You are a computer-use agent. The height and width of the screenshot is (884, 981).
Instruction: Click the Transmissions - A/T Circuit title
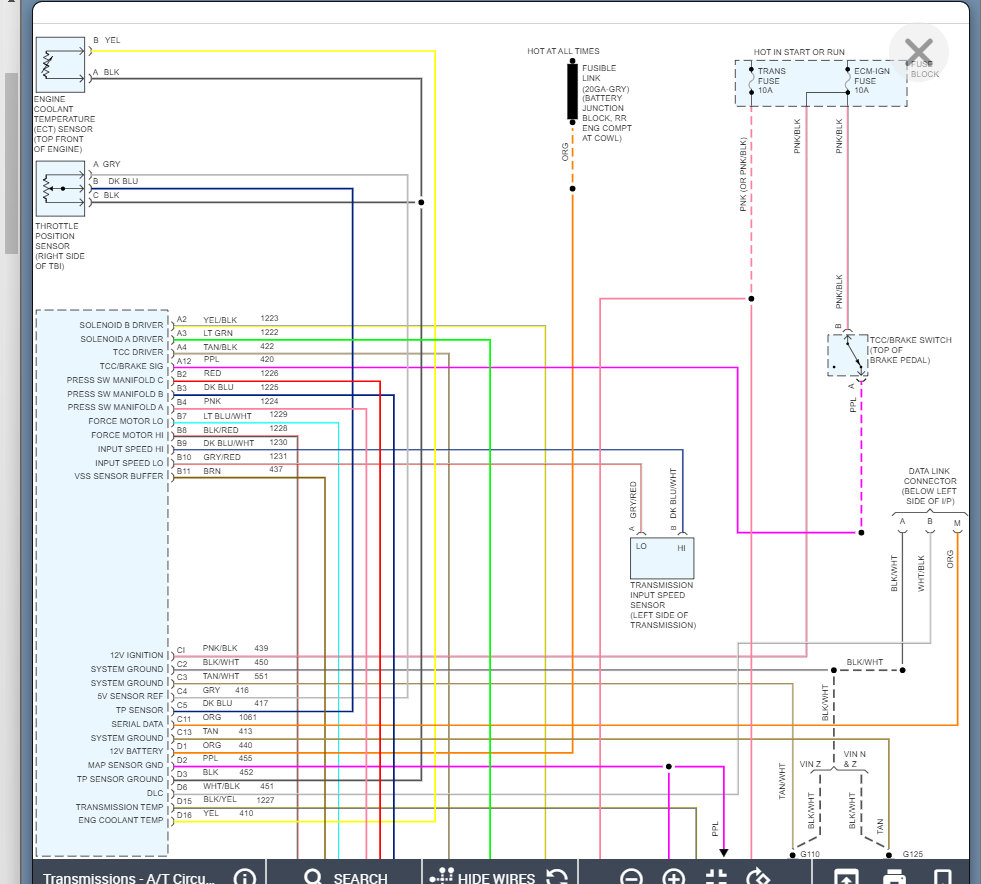(129, 878)
